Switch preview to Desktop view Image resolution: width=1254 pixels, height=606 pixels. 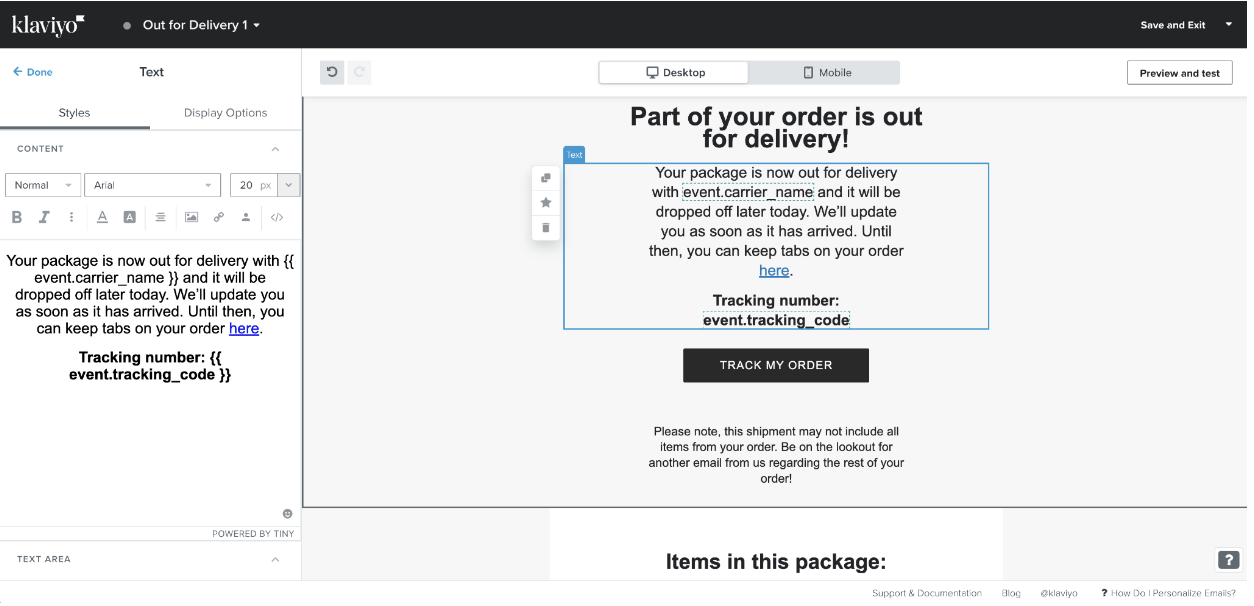tap(674, 73)
